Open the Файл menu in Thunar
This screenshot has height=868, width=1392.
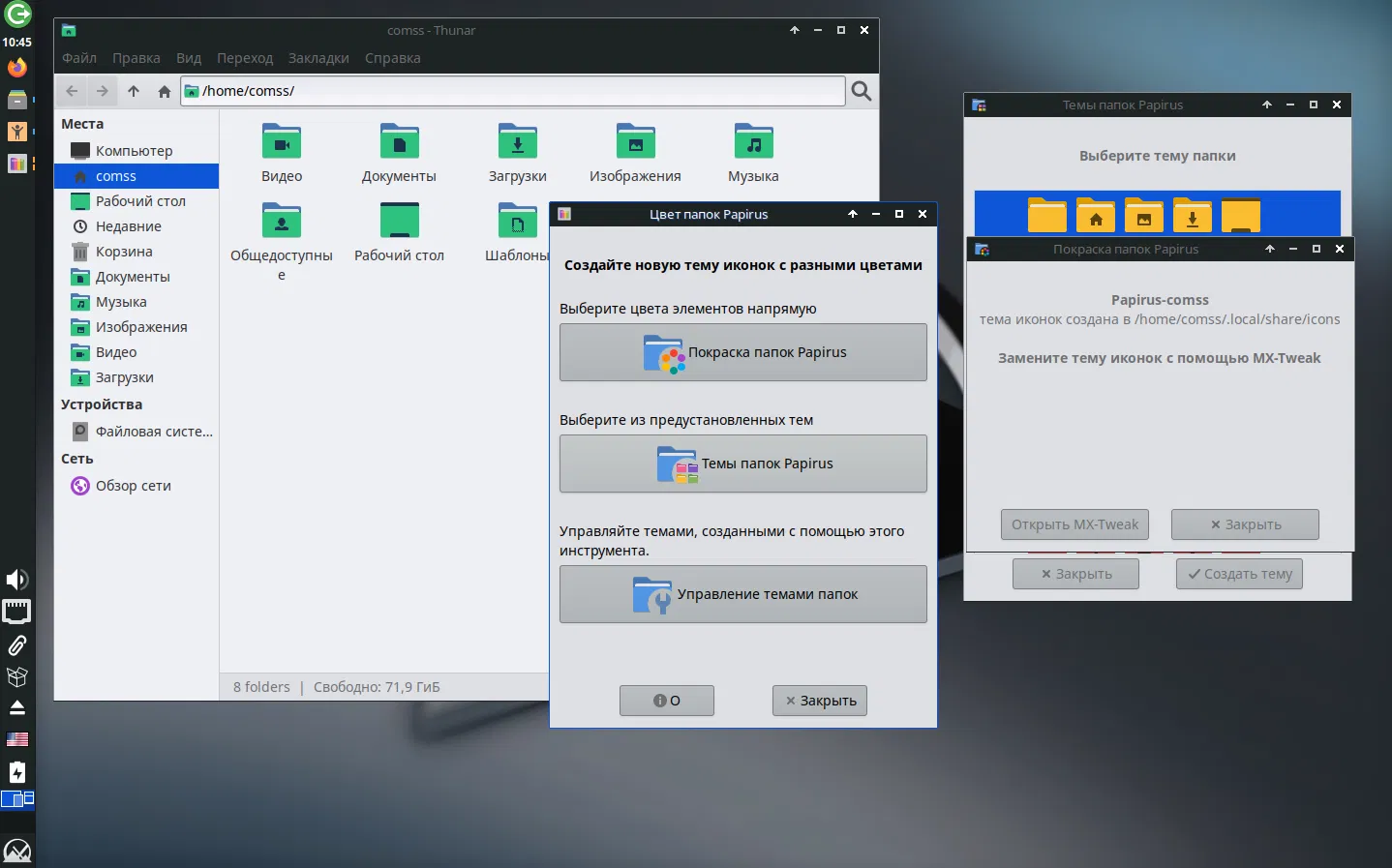click(79, 58)
